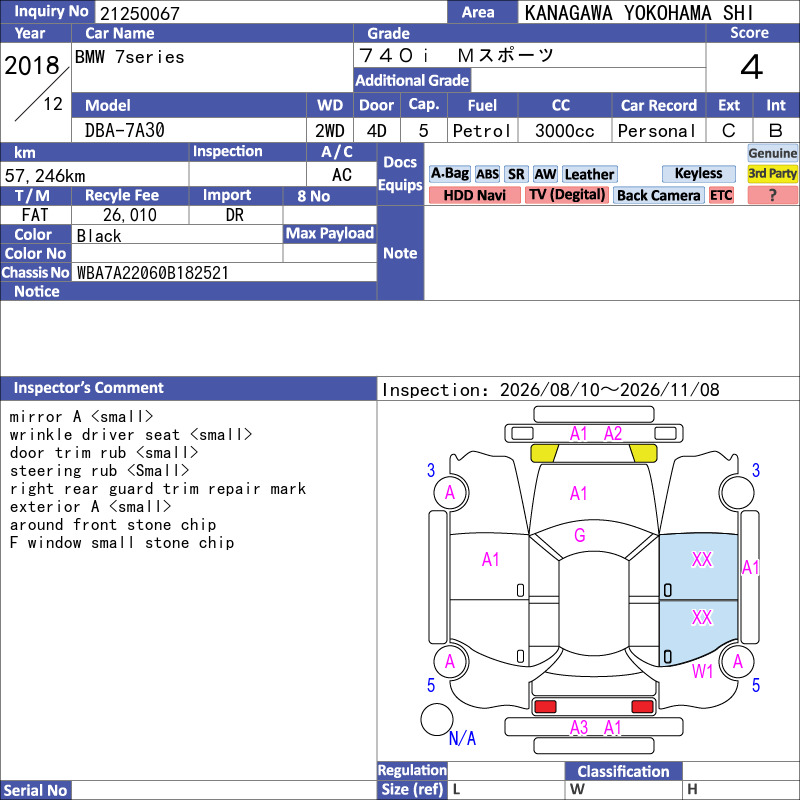Screen dimensions: 800x800
Task: Toggle the TV (Degital) badge
Action: click(x=567, y=195)
